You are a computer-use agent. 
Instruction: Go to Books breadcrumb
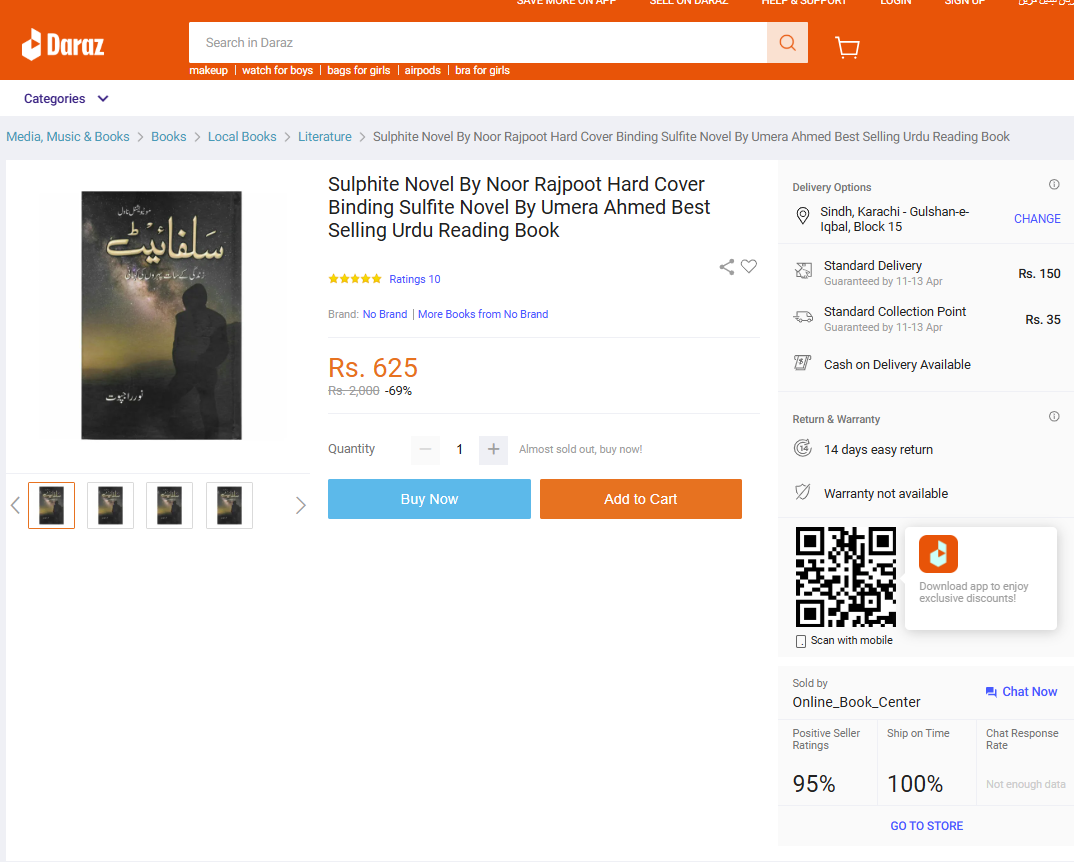(x=168, y=136)
